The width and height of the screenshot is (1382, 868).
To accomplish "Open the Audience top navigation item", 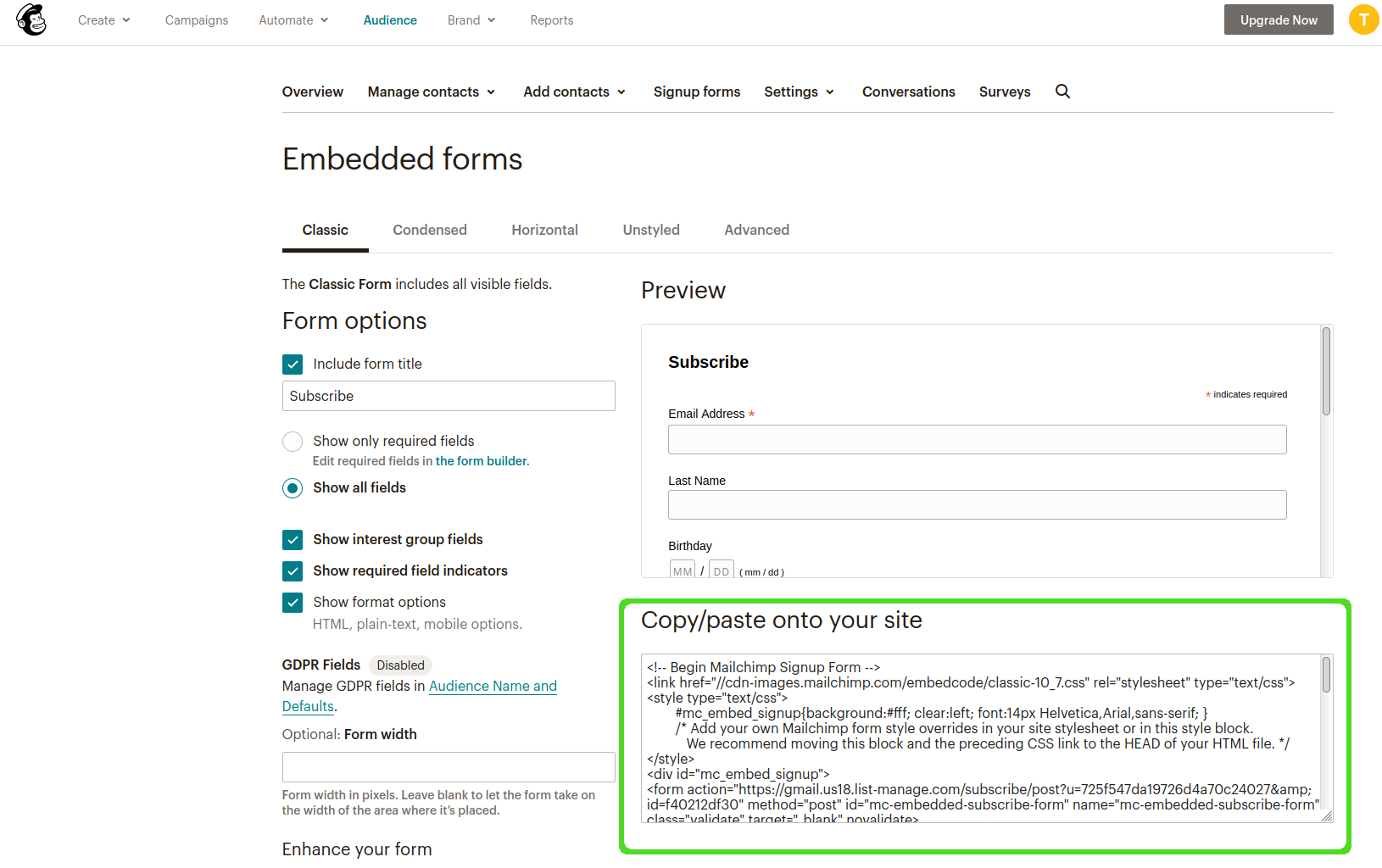I will pos(390,20).
